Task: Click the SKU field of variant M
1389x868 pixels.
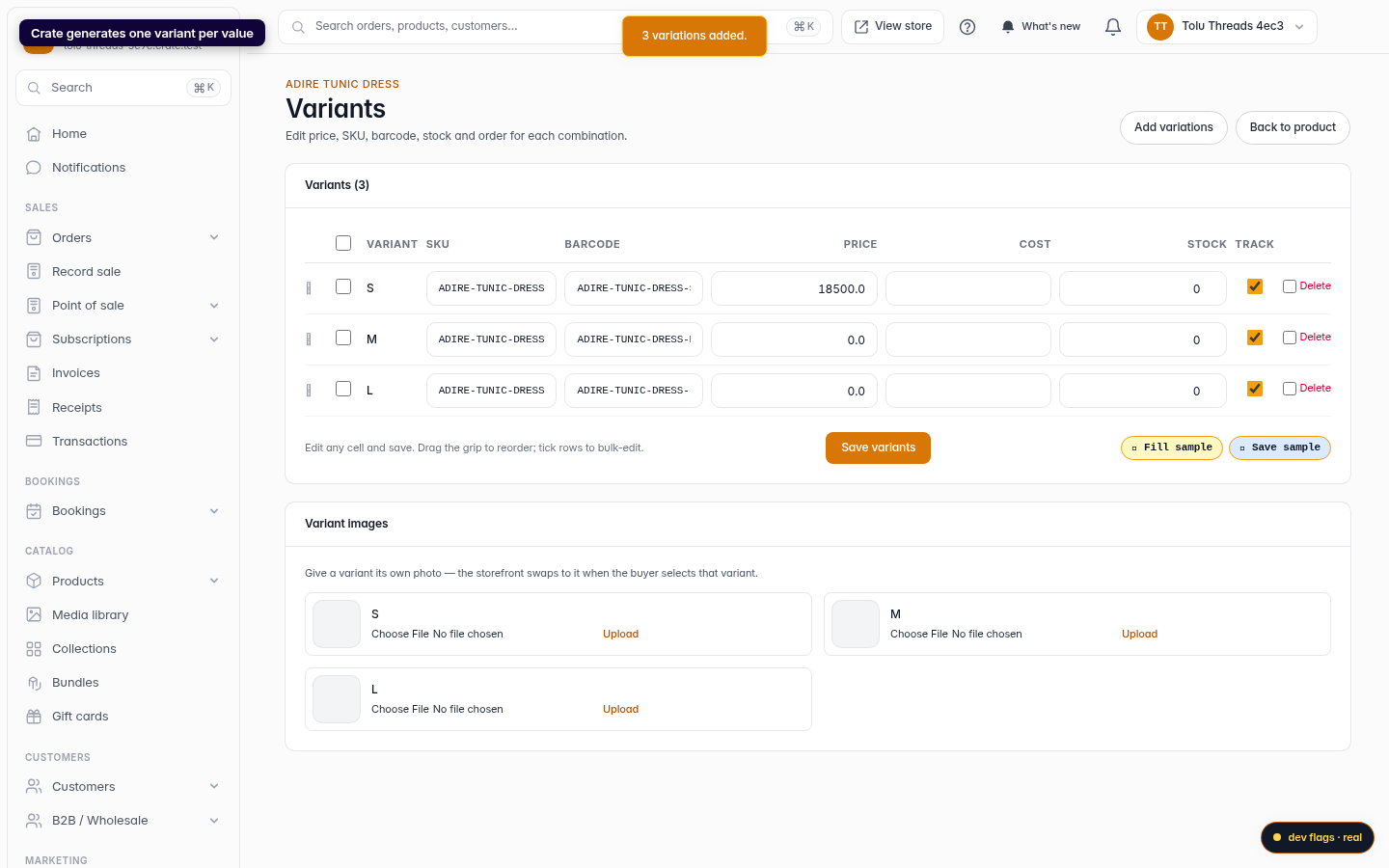Action: [x=491, y=339]
